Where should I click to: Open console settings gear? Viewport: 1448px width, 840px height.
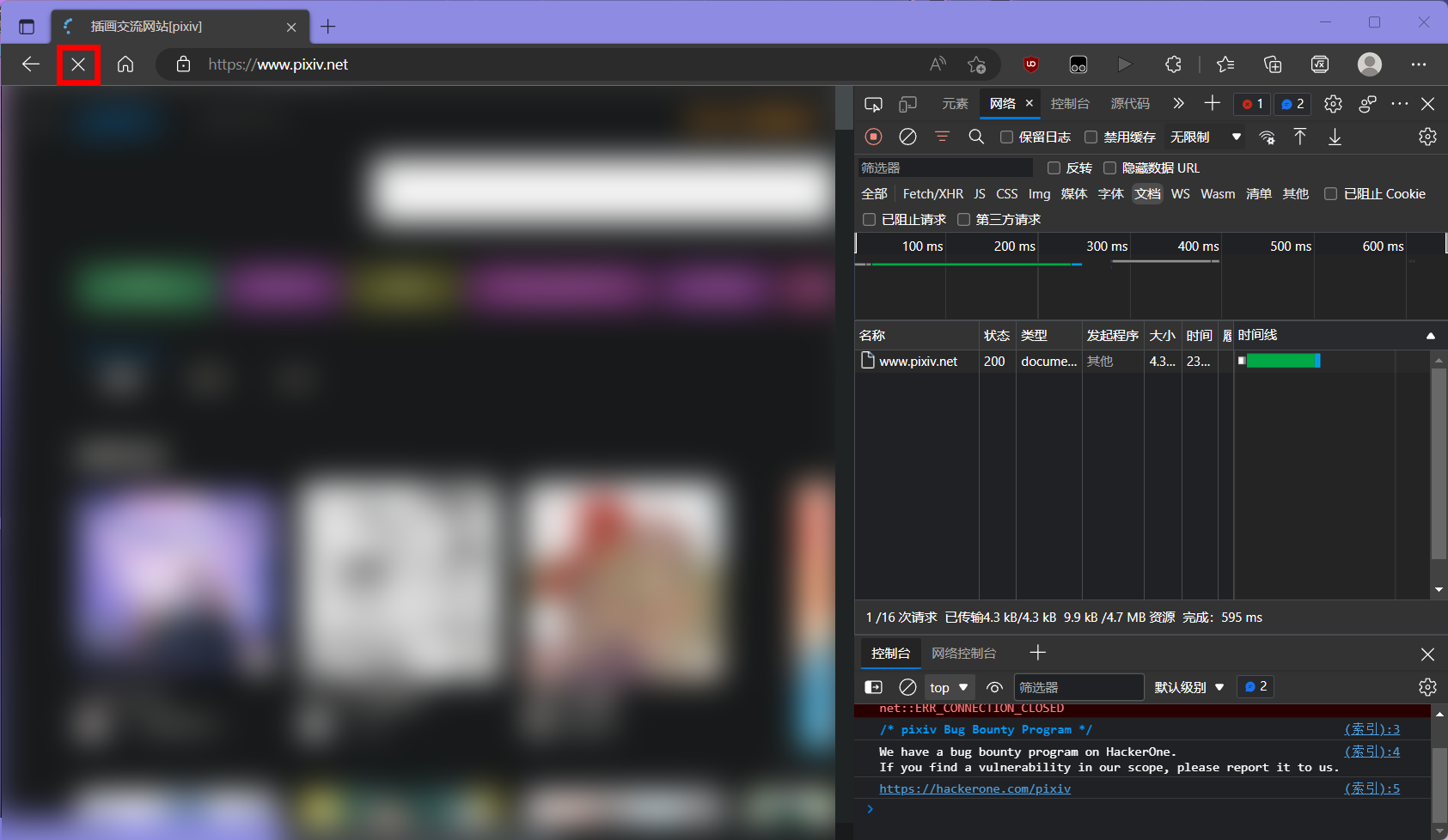point(1427,687)
